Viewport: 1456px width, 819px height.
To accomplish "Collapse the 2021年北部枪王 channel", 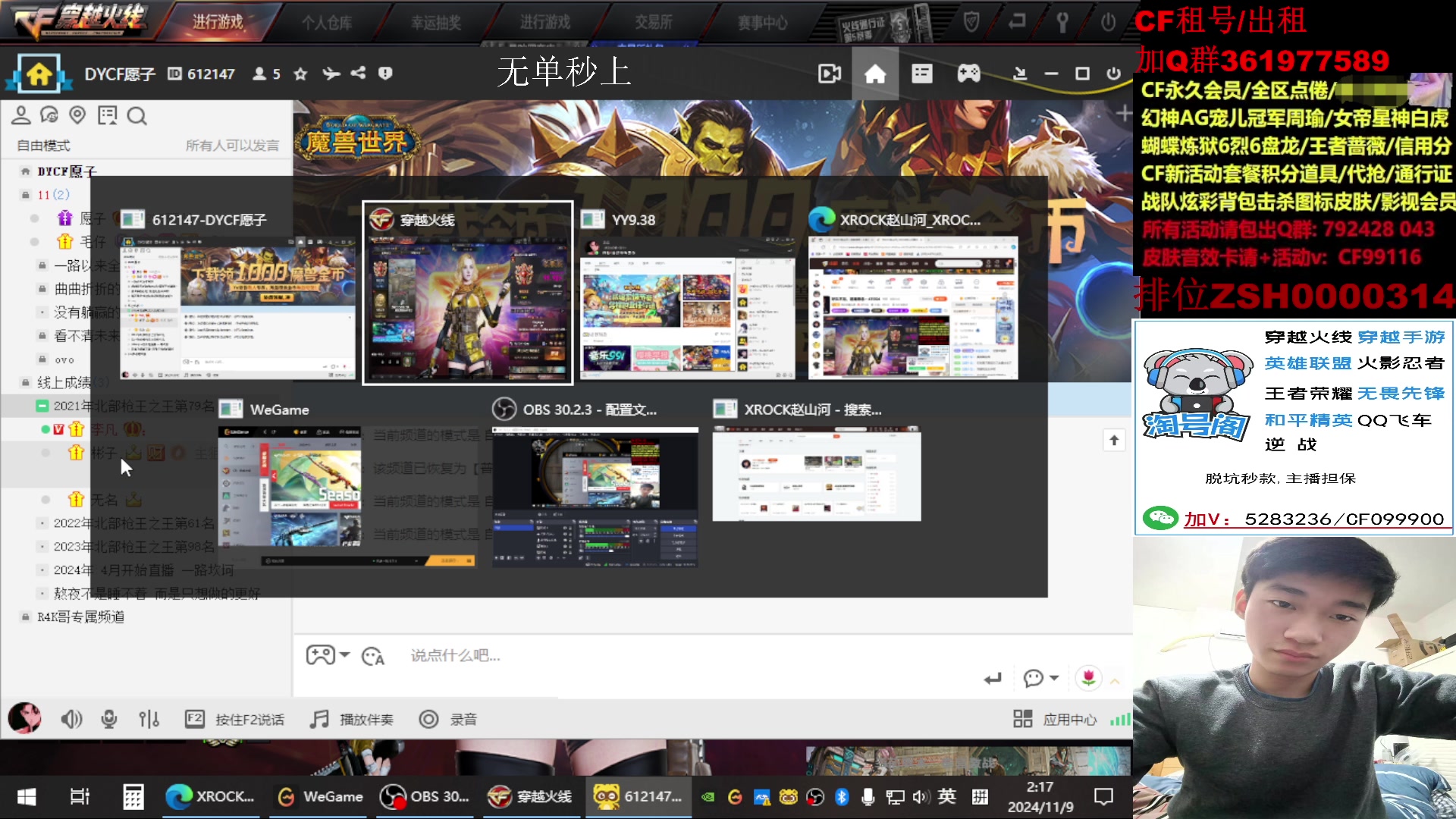I will 42,406.
